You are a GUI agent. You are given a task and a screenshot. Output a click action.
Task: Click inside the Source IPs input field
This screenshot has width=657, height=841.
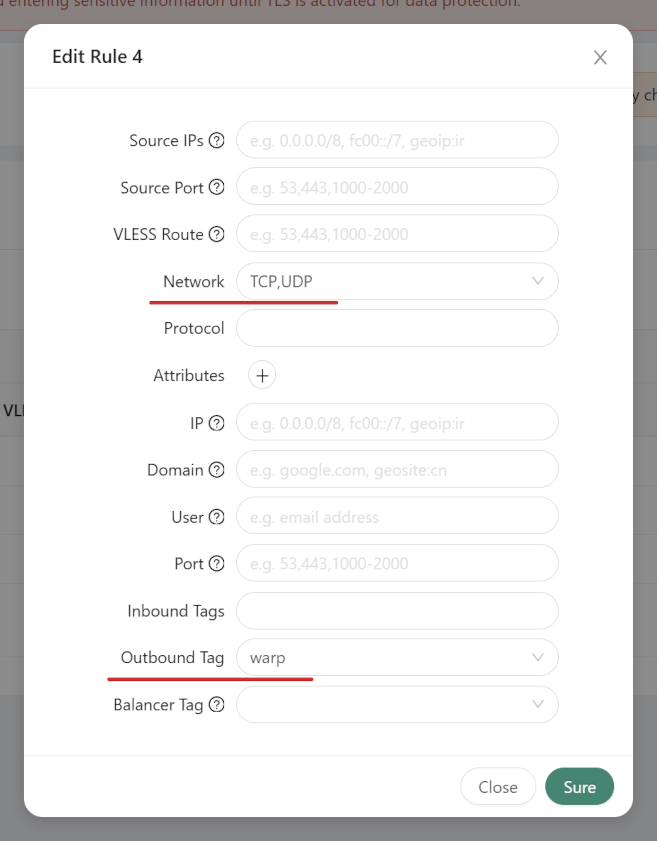click(x=397, y=140)
